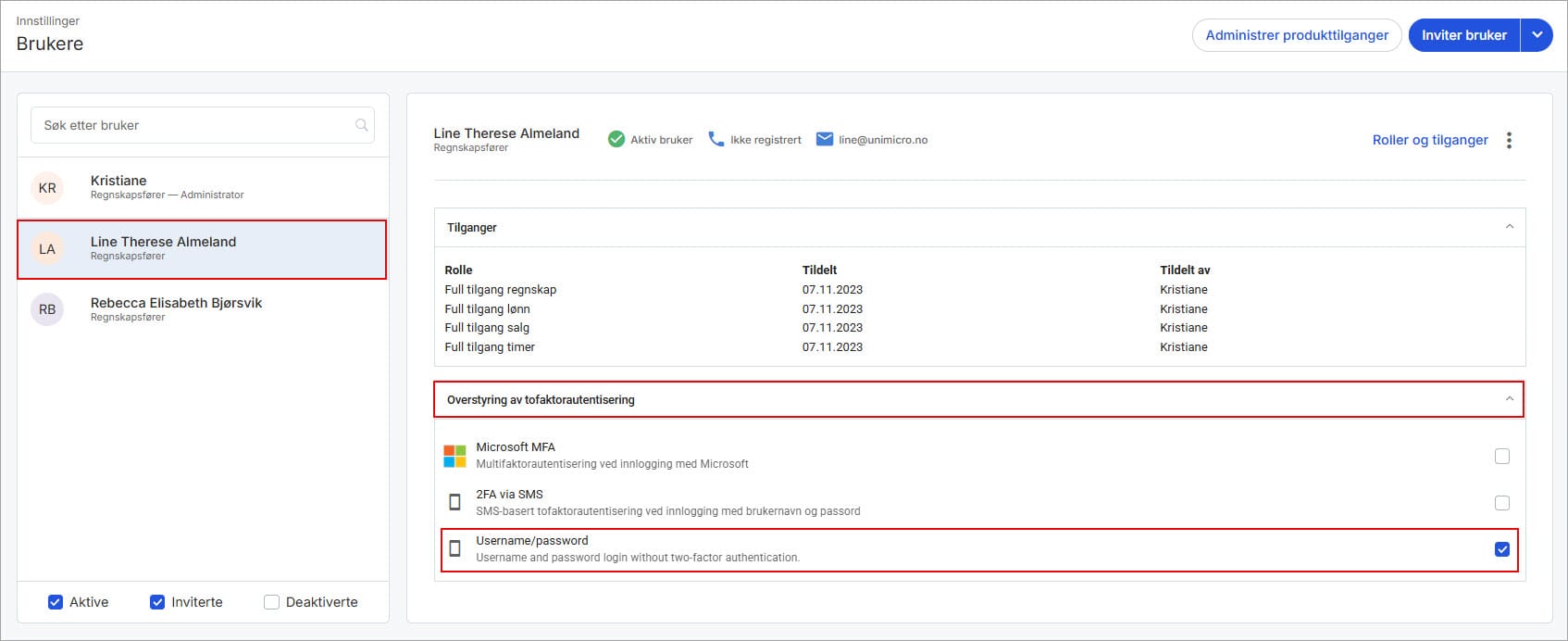
Task: Click the RB avatar icon
Action: click(x=47, y=309)
